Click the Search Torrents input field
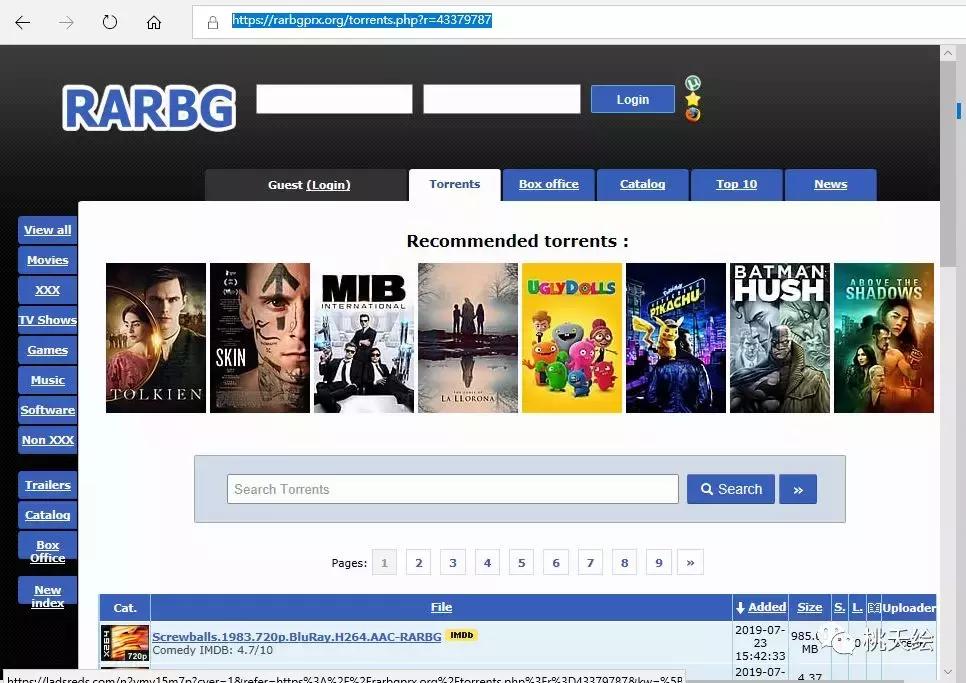The width and height of the screenshot is (966, 683). 452,489
